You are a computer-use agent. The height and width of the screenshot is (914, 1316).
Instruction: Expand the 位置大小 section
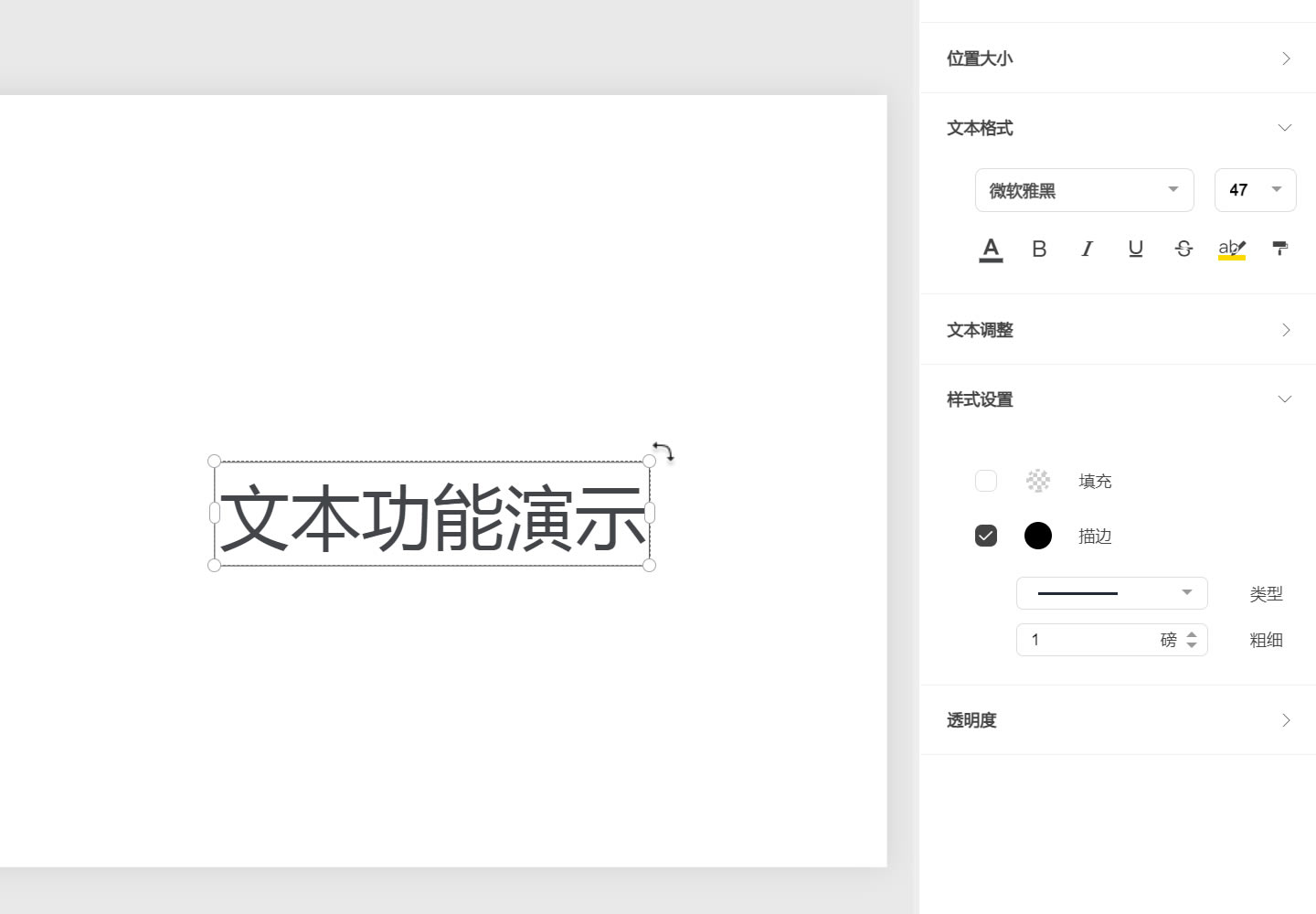1118,58
